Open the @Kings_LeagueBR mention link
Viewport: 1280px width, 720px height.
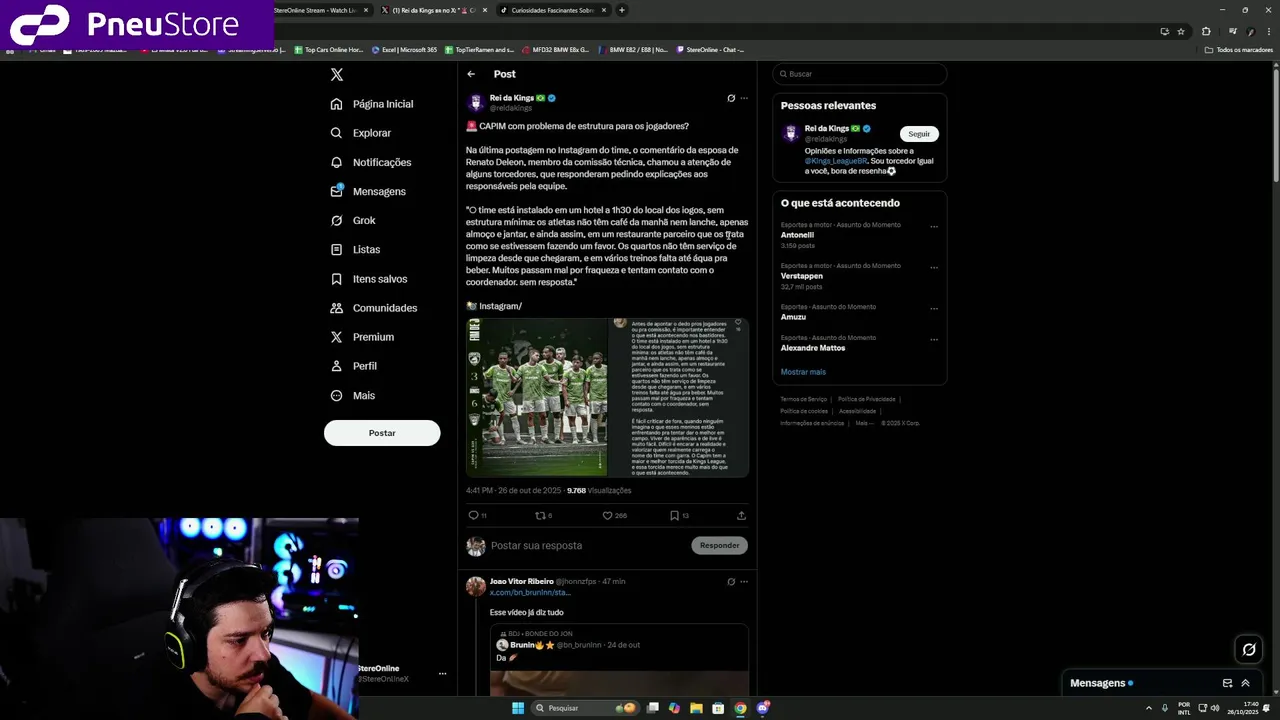click(x=836, y=161)
